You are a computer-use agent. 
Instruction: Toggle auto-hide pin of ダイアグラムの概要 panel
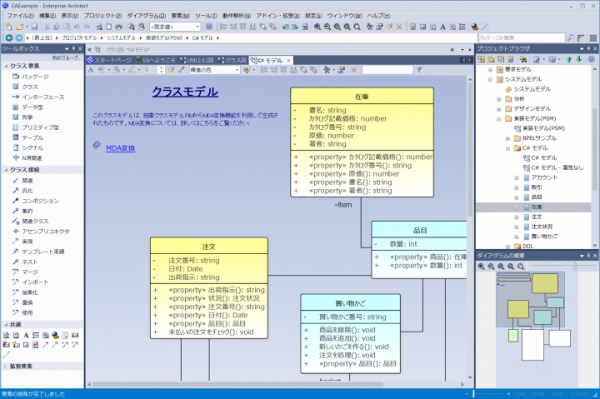click(x=589, y=256)
